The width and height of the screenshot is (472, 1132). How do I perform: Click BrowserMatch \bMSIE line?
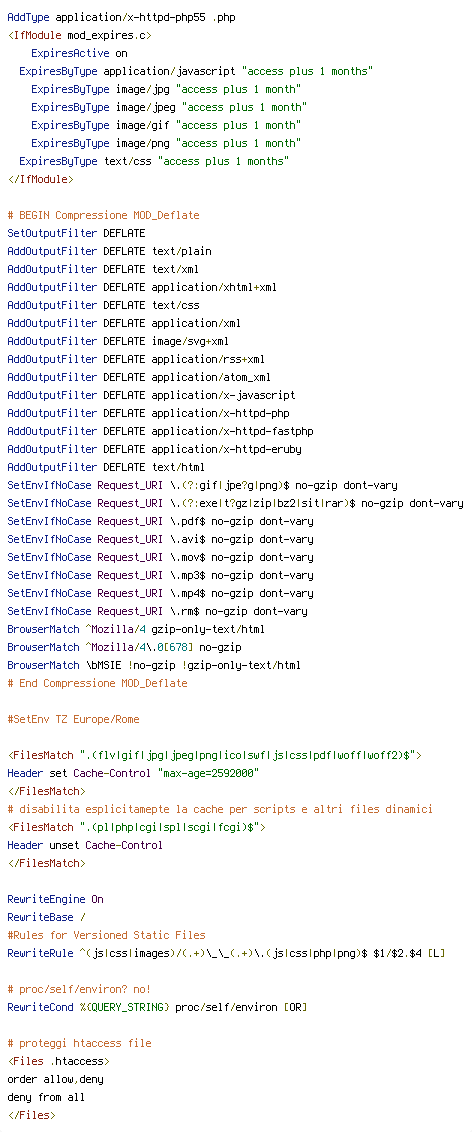[x=154, y=665]
